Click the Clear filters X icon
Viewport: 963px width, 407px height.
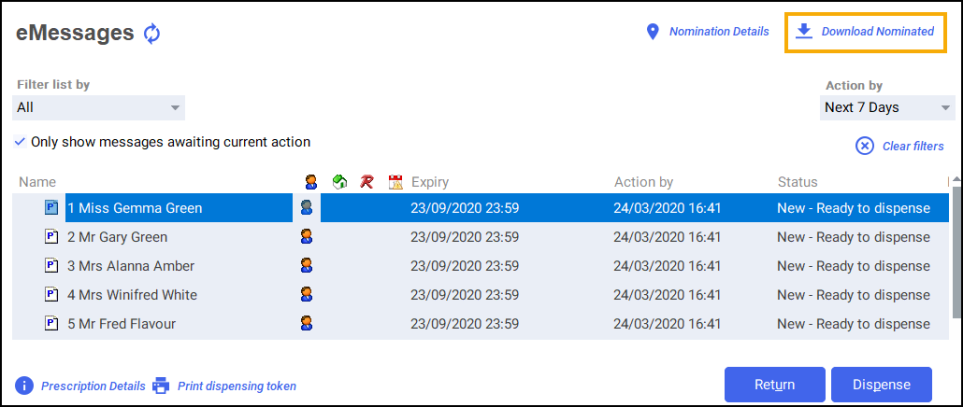point(865,146)
